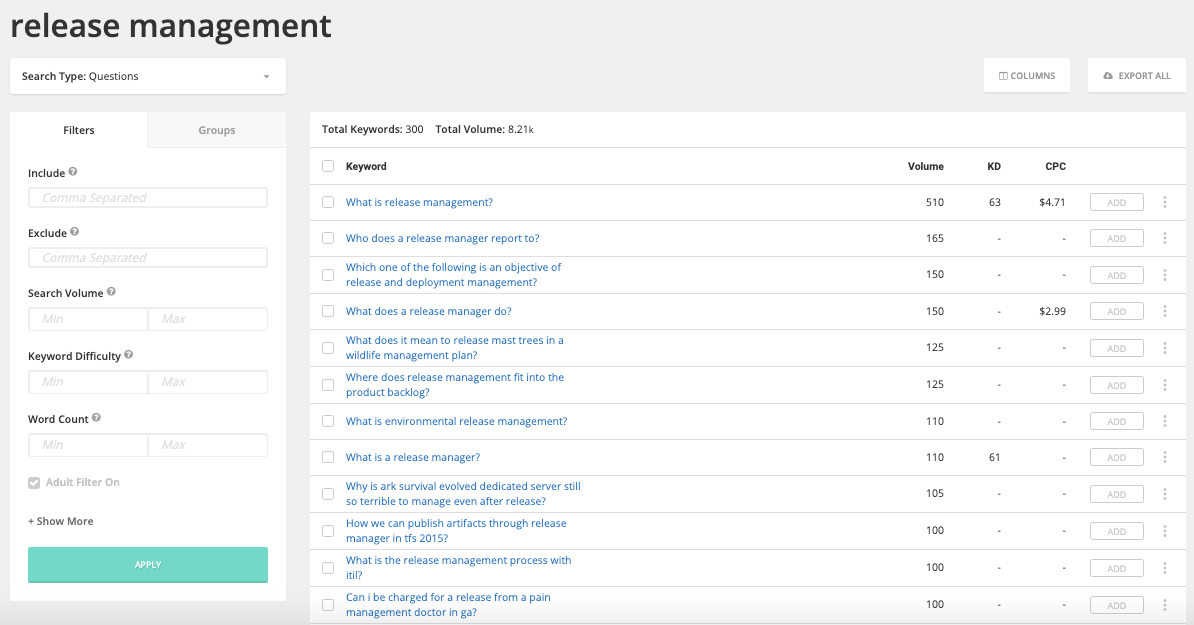Screen dimensions: 1194x625
Task: Toggle the Adult Filter On checkbox
Action: tap(34, 483)
